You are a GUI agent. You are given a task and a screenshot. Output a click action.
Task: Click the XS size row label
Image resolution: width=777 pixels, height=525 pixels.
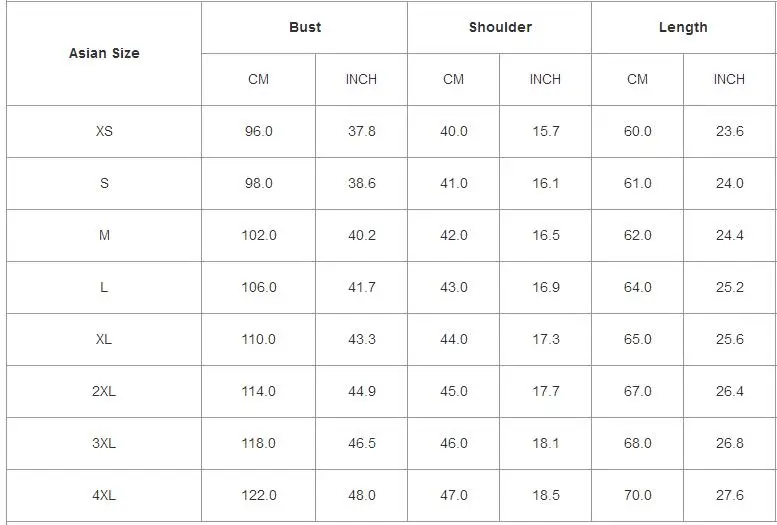coord(104,131)
